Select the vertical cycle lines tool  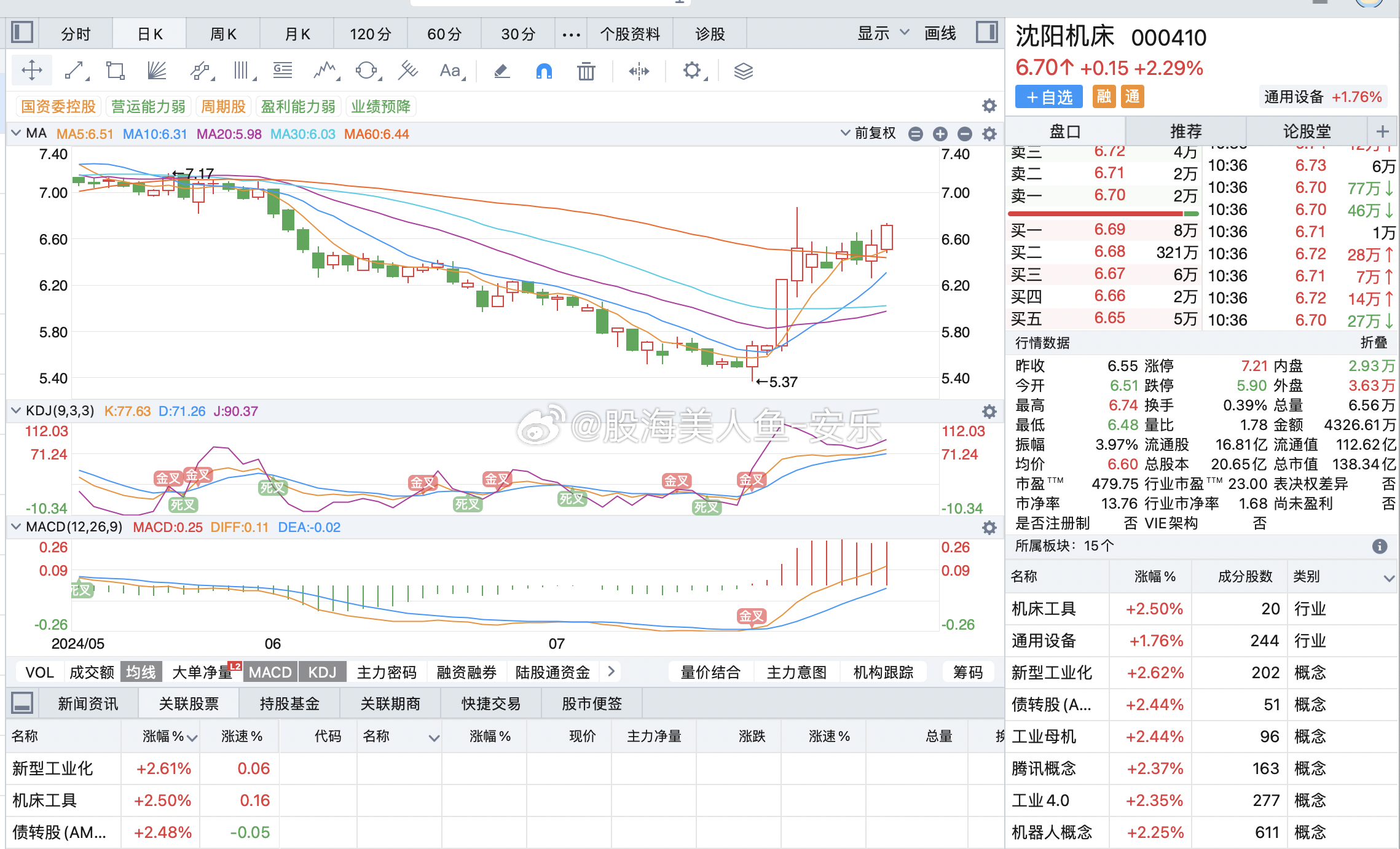[243, 71]
